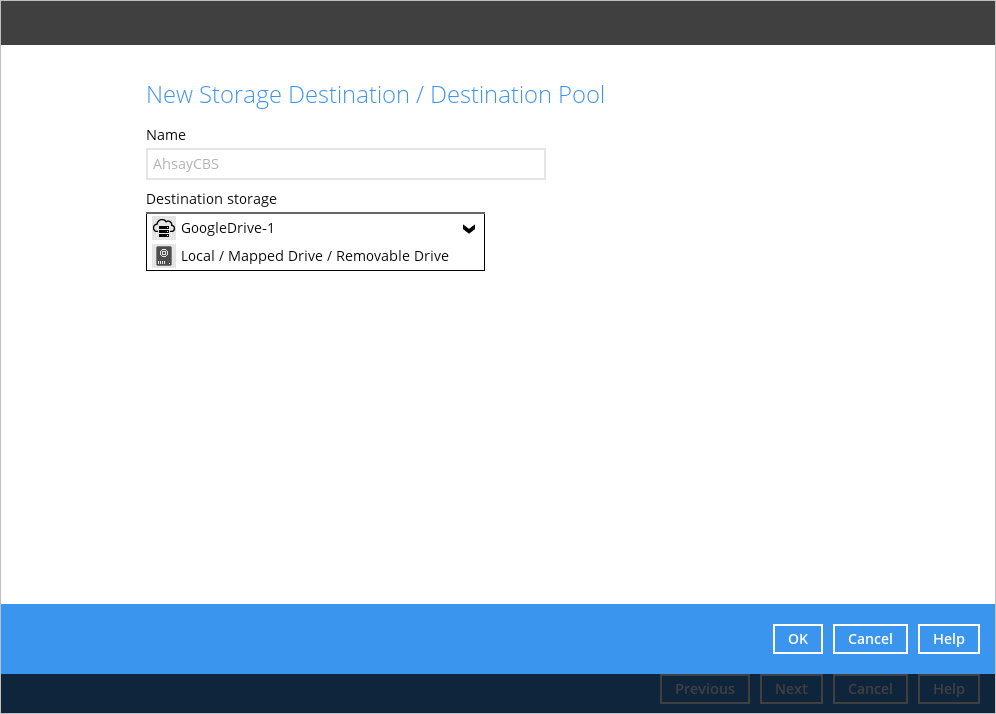This screenshot has width=996, height=714.
Task: Choose Local / Mapped Drive / Removable Drive
Action: 314,256
